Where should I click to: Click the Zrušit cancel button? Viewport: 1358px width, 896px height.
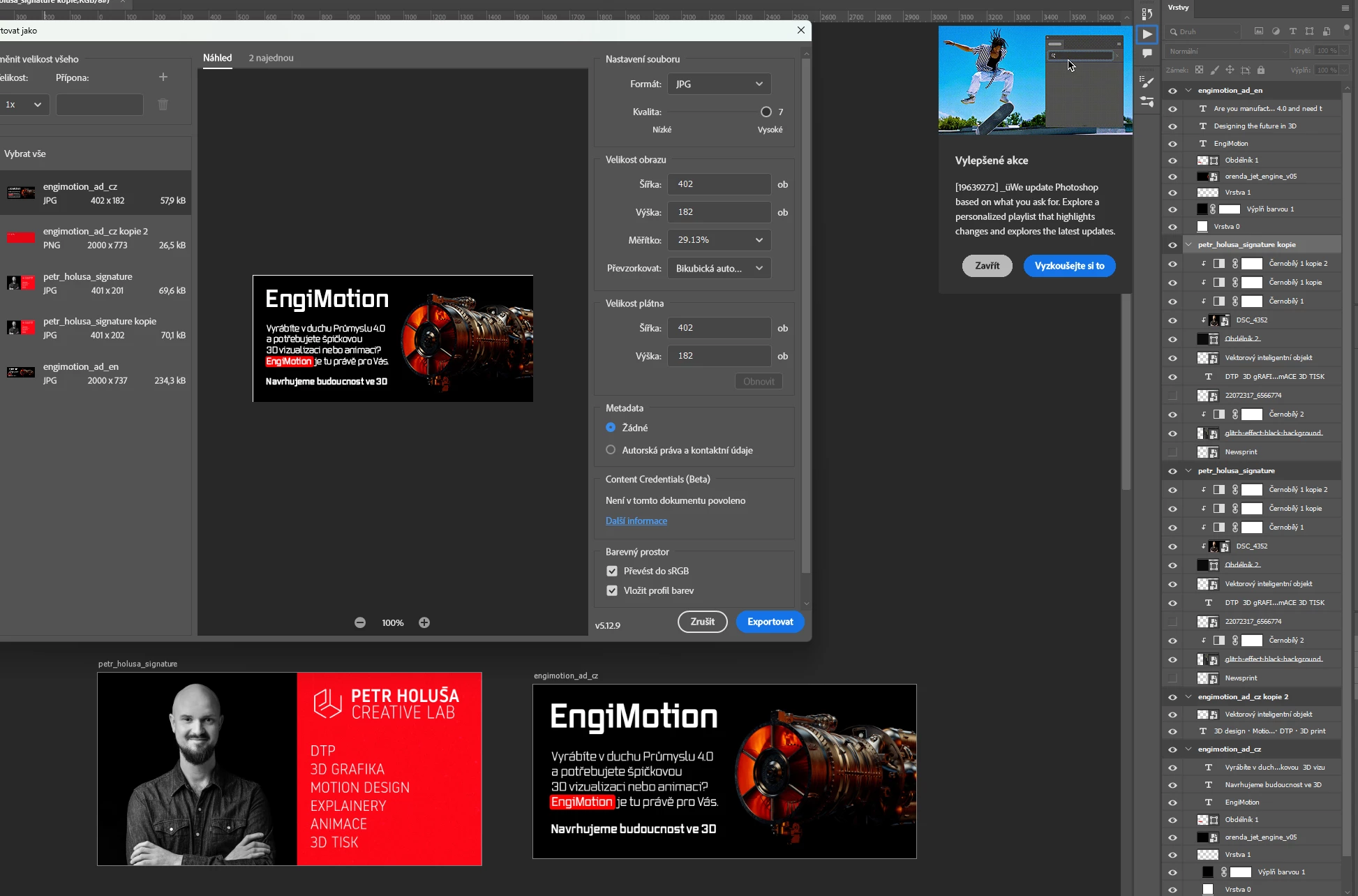coord(702,622)
